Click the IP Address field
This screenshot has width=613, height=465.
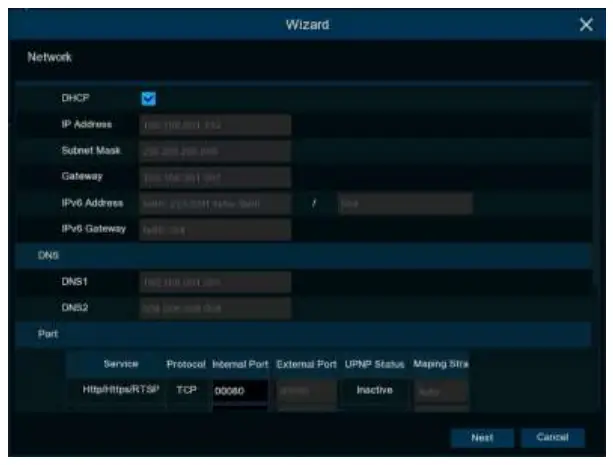pyautogui.click(x=215, y=125)
